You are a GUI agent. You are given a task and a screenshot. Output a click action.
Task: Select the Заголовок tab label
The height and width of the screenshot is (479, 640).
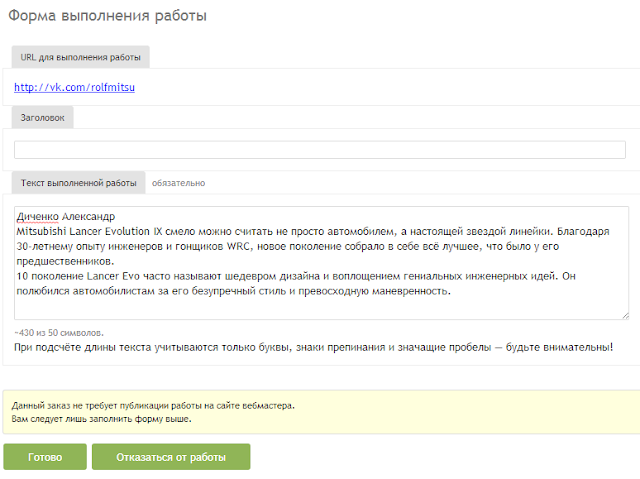pyautogui.click(x=42, y=118)
